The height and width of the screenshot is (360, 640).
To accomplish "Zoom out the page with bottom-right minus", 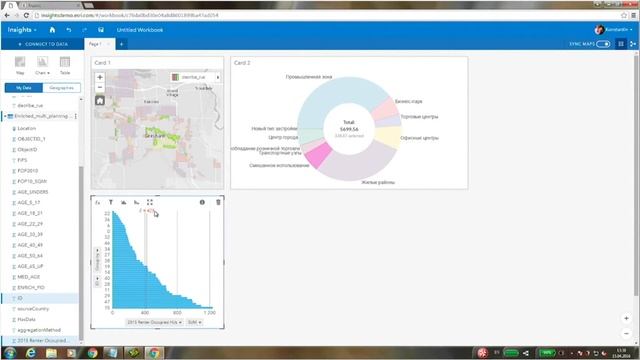I will tap(627, 333).
